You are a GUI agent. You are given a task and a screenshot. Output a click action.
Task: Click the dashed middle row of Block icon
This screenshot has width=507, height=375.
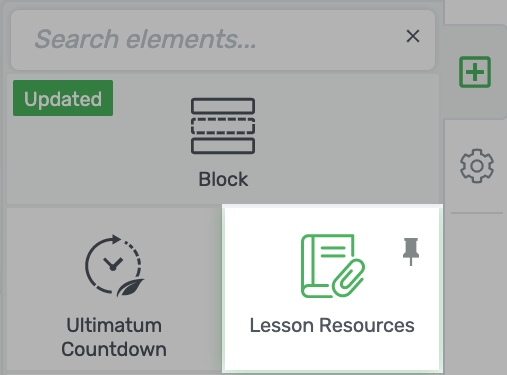coord(223,126)
